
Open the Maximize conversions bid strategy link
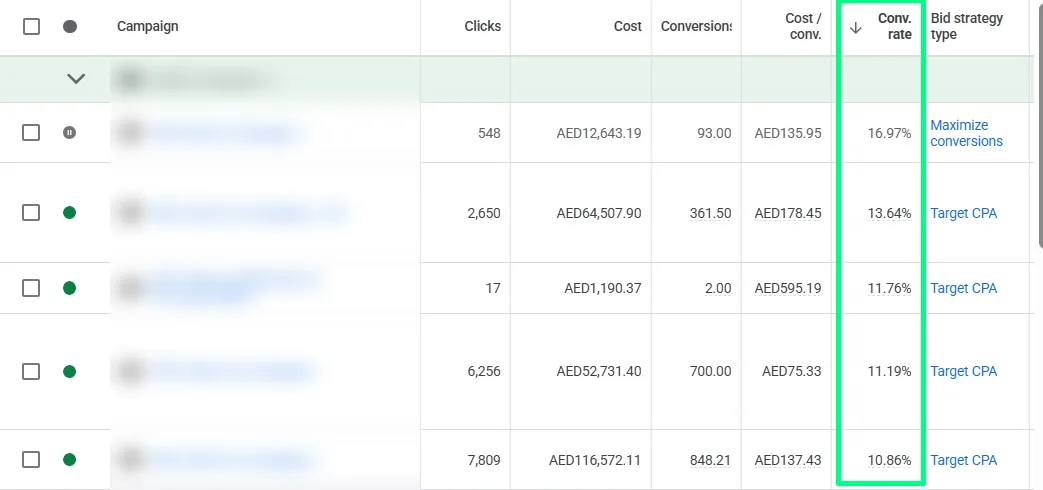point(967,133)
